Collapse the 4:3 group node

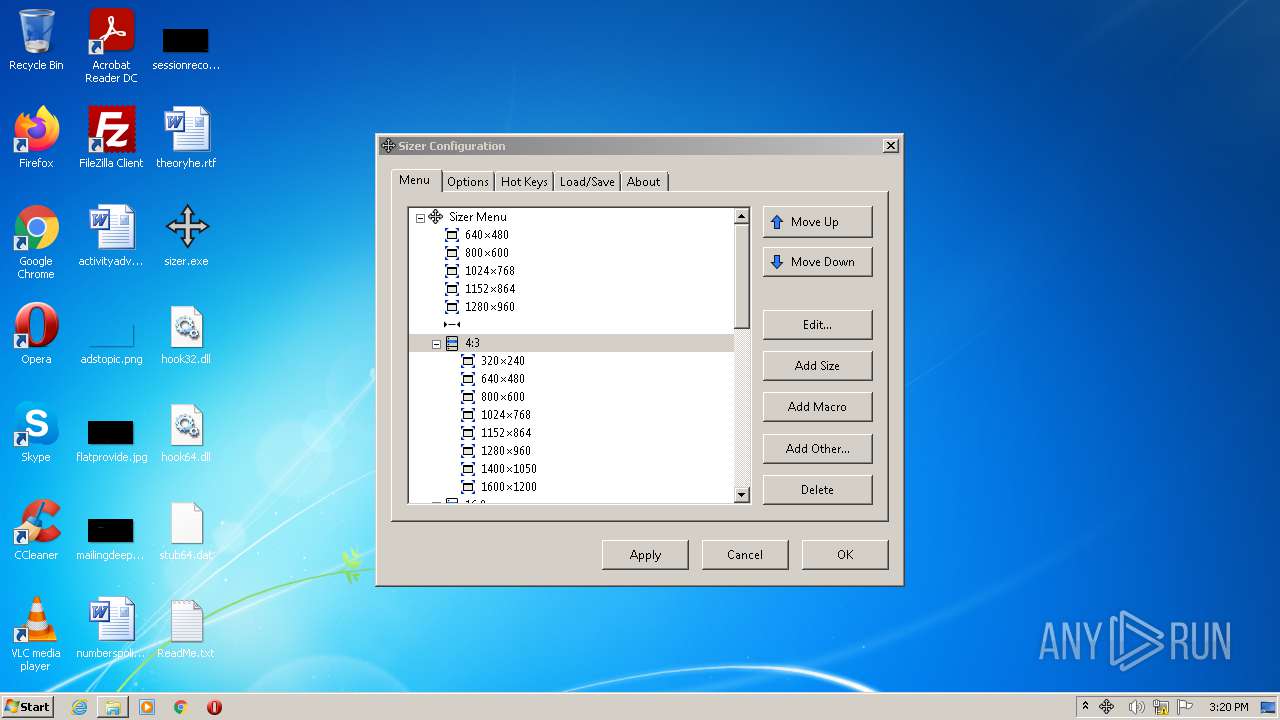(x=436, y=343)
